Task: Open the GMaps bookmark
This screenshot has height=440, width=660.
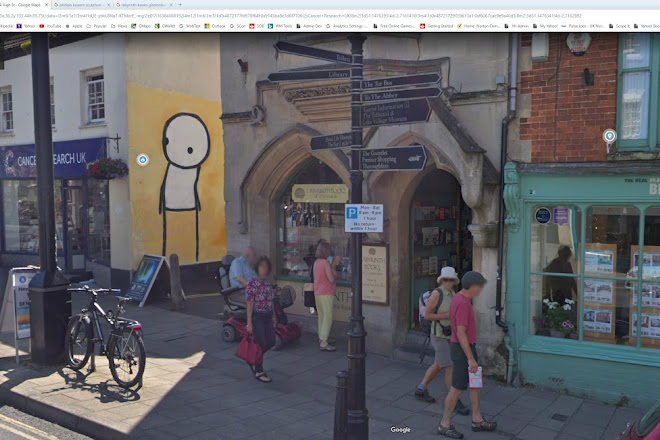Action: [x=141, y=26]
